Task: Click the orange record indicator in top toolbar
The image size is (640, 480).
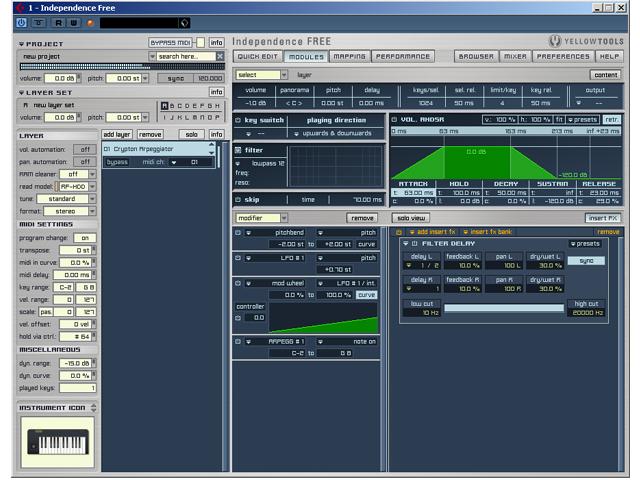Action: [x=91, y=22]
